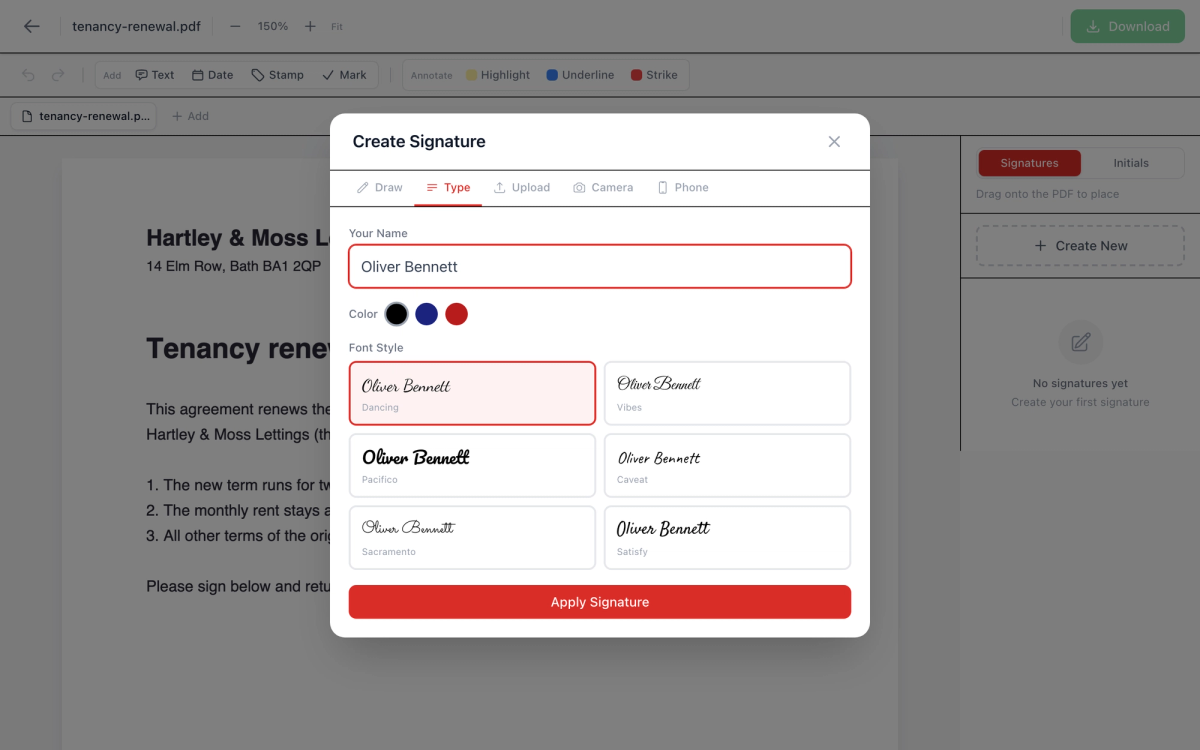Switch to the Upload tab

click(522, 187)
